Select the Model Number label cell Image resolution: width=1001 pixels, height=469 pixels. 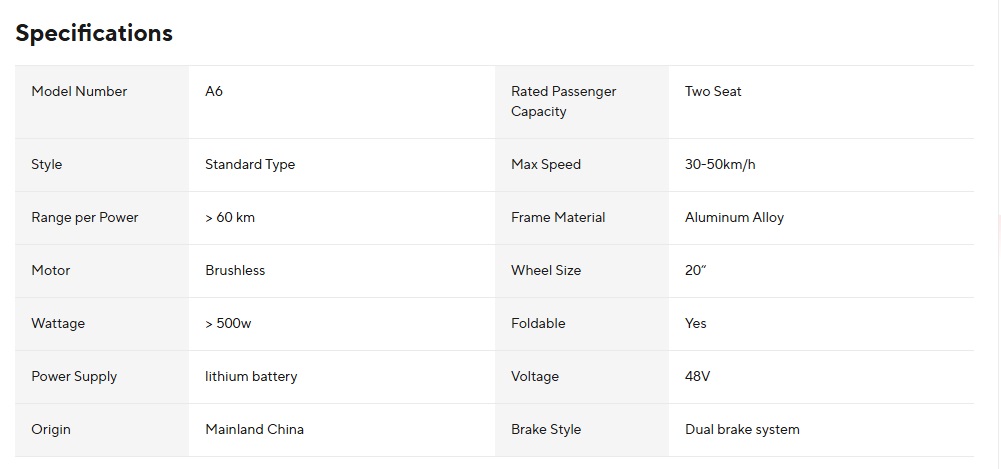coord(79,91)
